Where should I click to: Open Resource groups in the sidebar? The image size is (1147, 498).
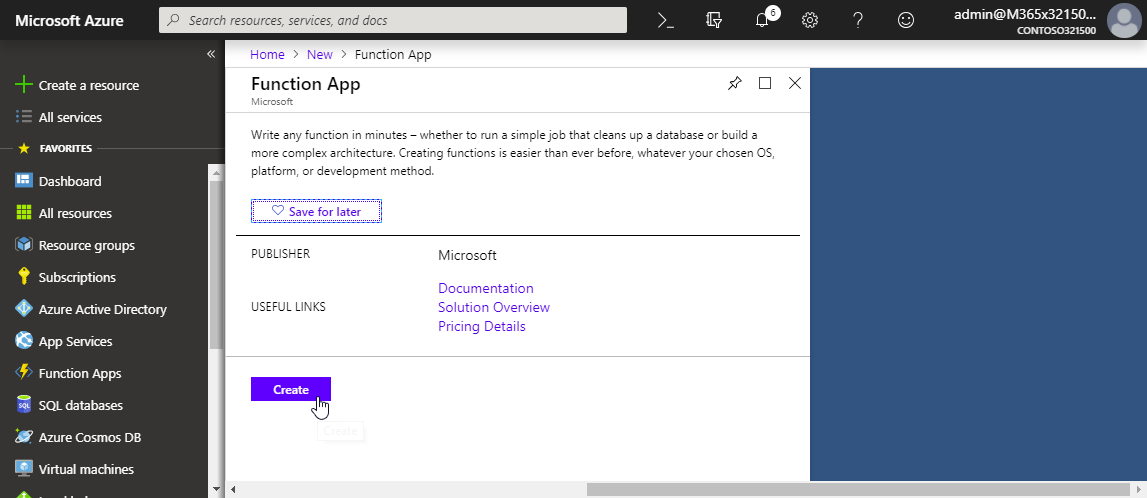pyautogui.click(x=86, y=246)
